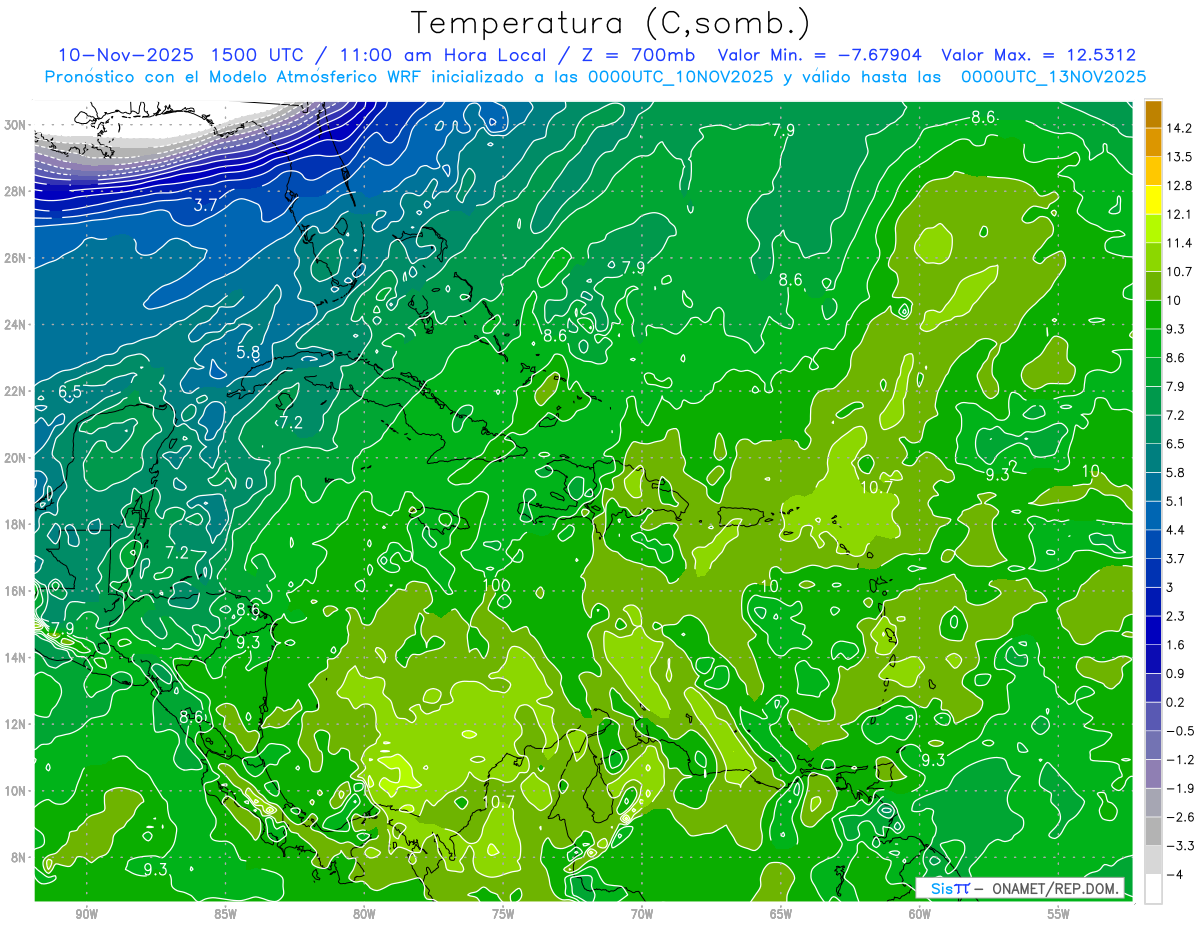1200x927 pixels.
Task: Click the 'Valor Max. = 12.5312' reading
Action: [1039, 55]
